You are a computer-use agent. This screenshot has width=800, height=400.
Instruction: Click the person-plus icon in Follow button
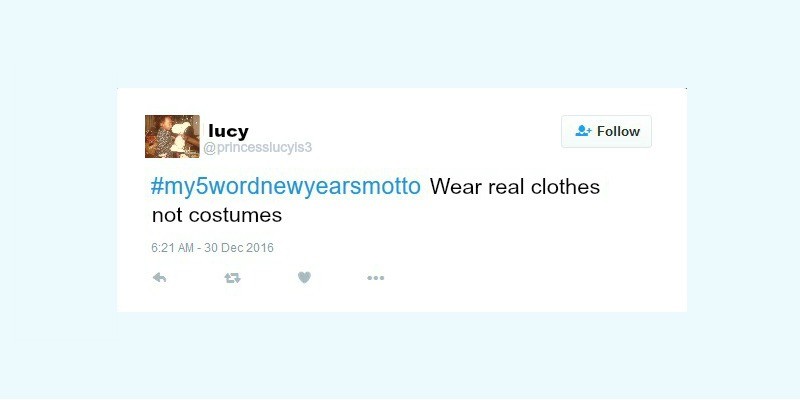583,131
